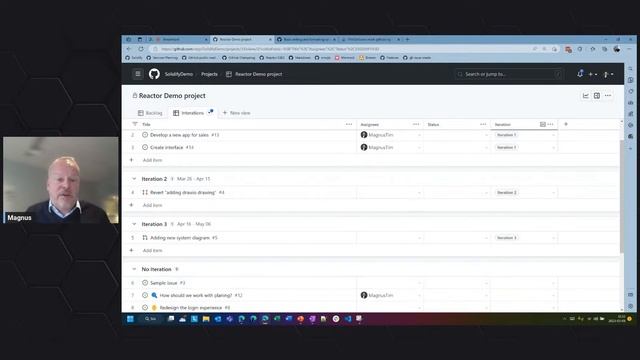Open Adding new system diagram pull request

pyautogui.click(x=180, y=238)
